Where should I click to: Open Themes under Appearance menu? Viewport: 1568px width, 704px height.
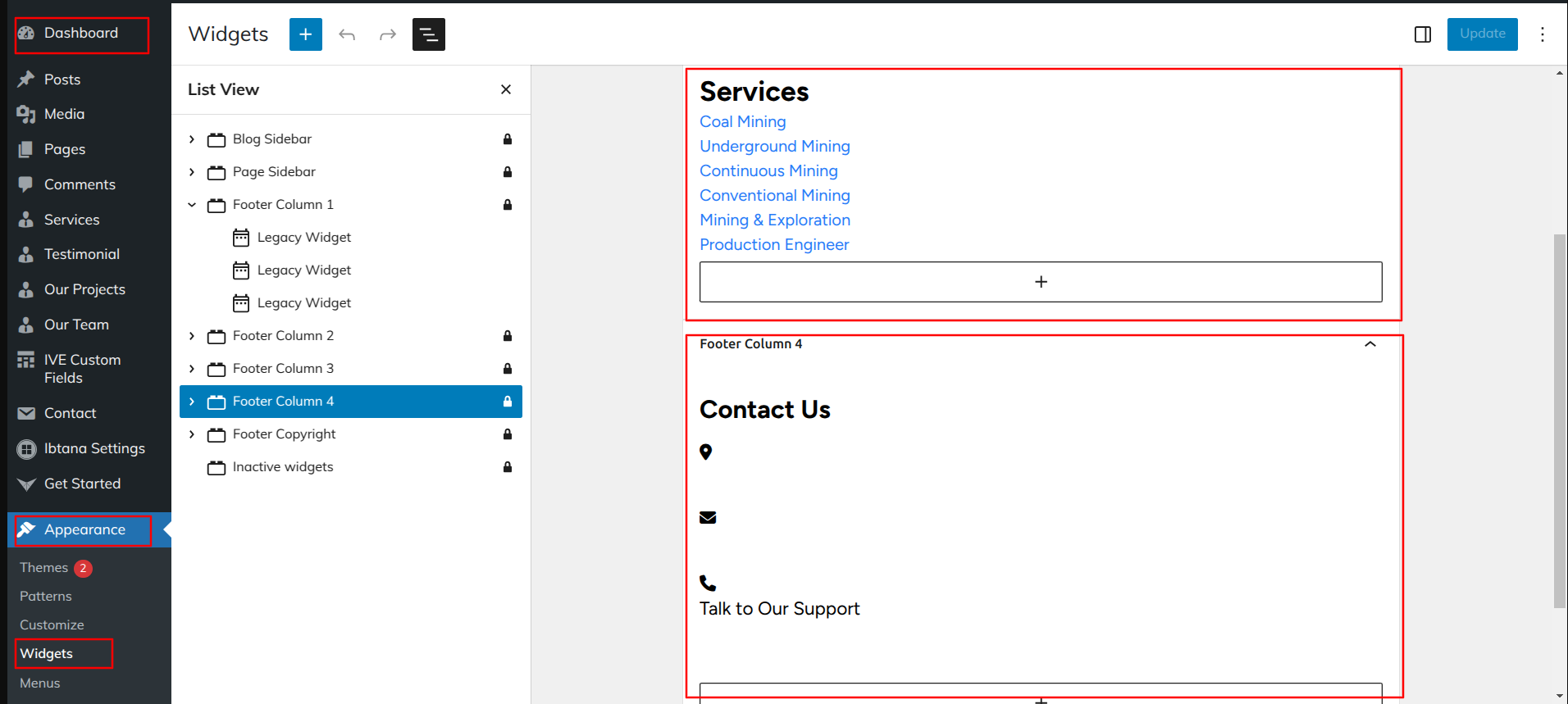coord(44,568)
